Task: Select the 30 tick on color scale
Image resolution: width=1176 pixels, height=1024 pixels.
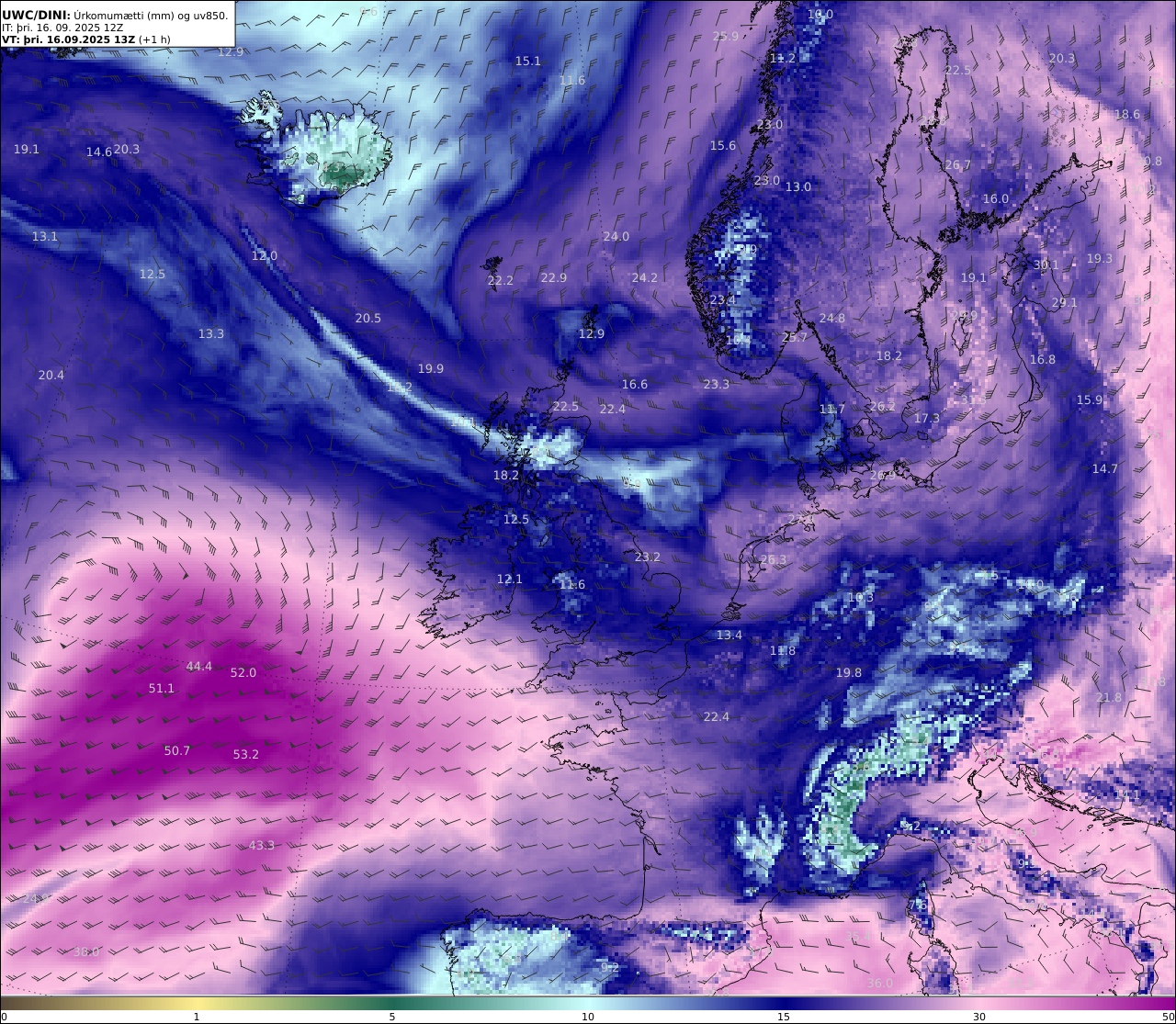Action: (979, 1017)
